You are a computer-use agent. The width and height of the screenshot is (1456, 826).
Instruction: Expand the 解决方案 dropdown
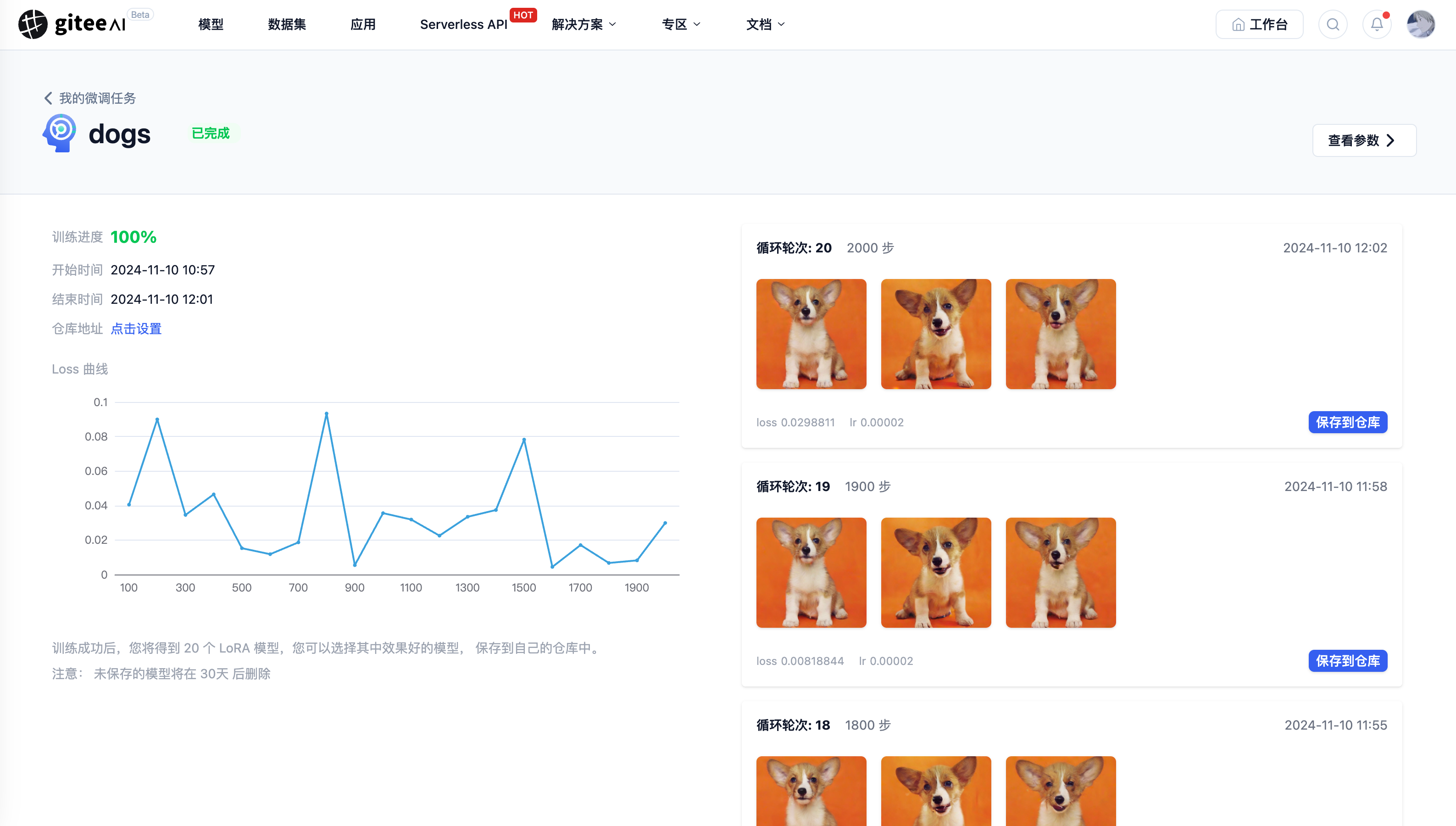pyautogui.click(x=584, y=24)
